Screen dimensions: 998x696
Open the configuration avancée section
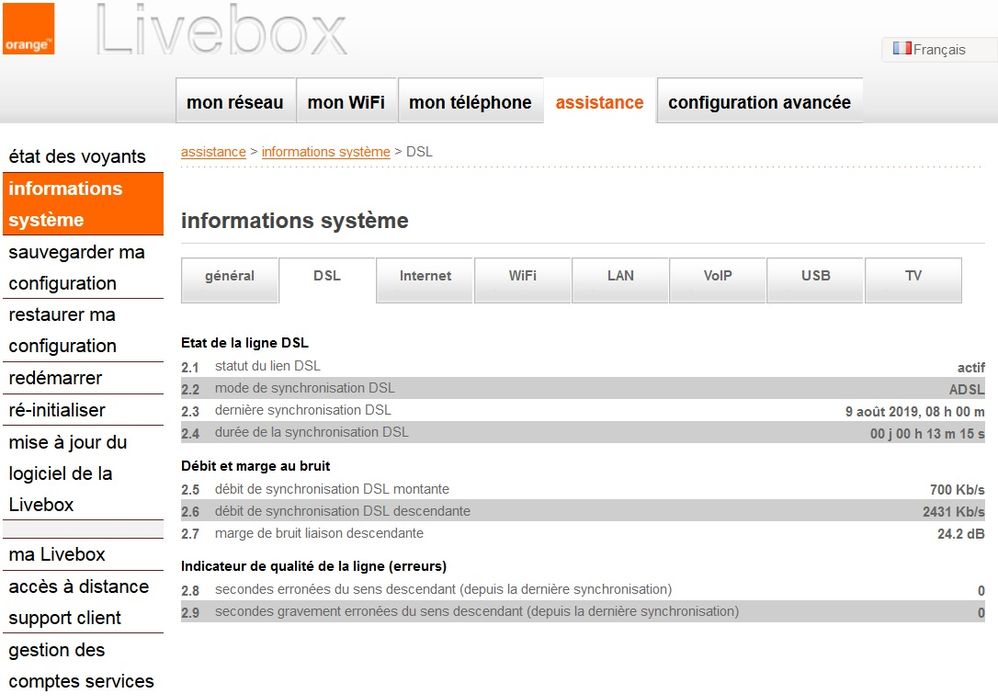pos(759,101)
